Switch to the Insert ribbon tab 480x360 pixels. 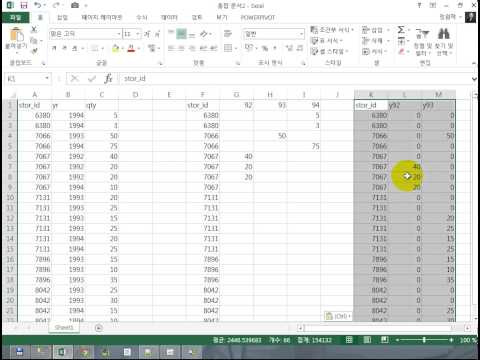point(62,17)
